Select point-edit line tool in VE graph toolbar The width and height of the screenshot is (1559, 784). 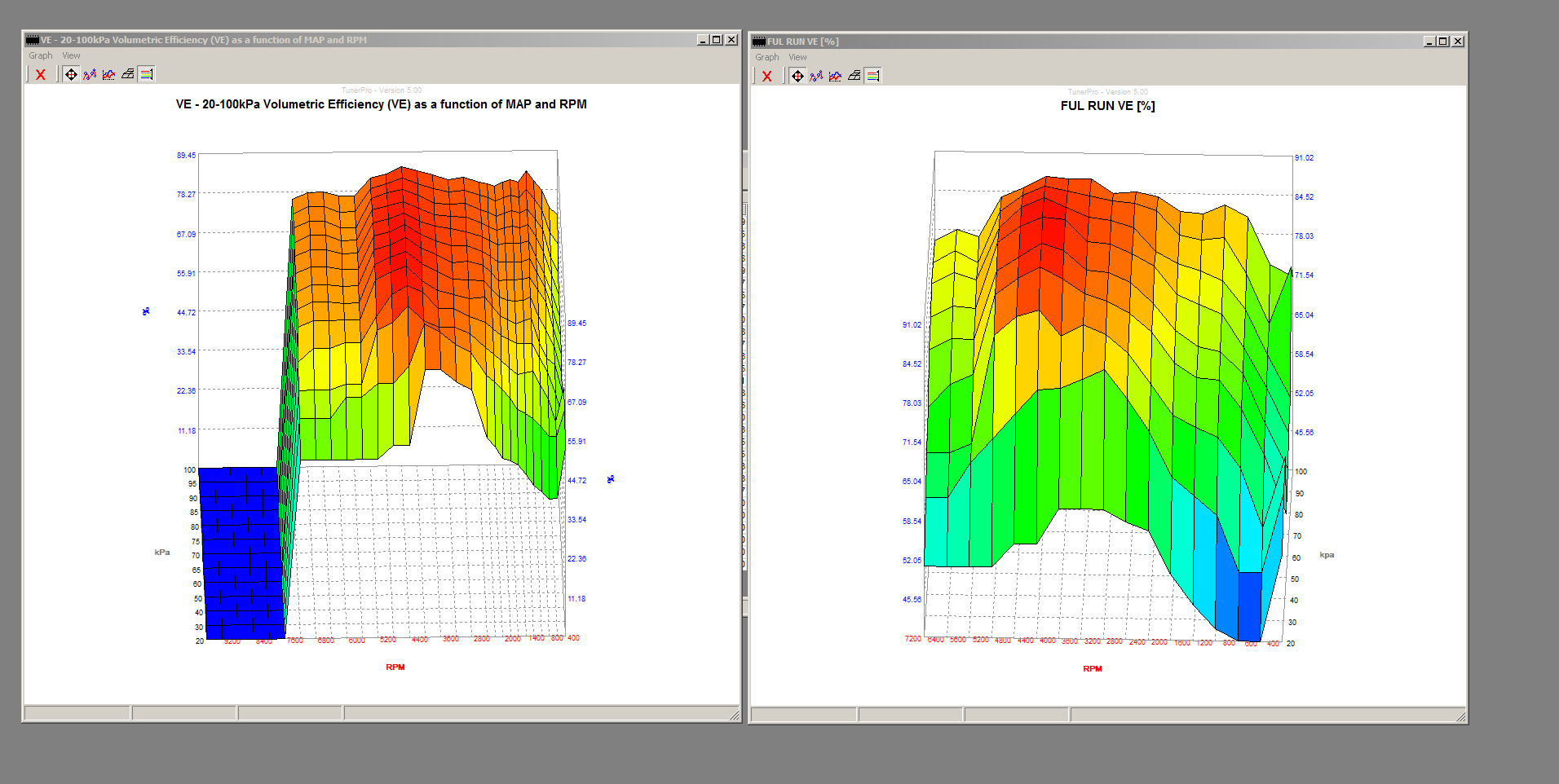90,74
